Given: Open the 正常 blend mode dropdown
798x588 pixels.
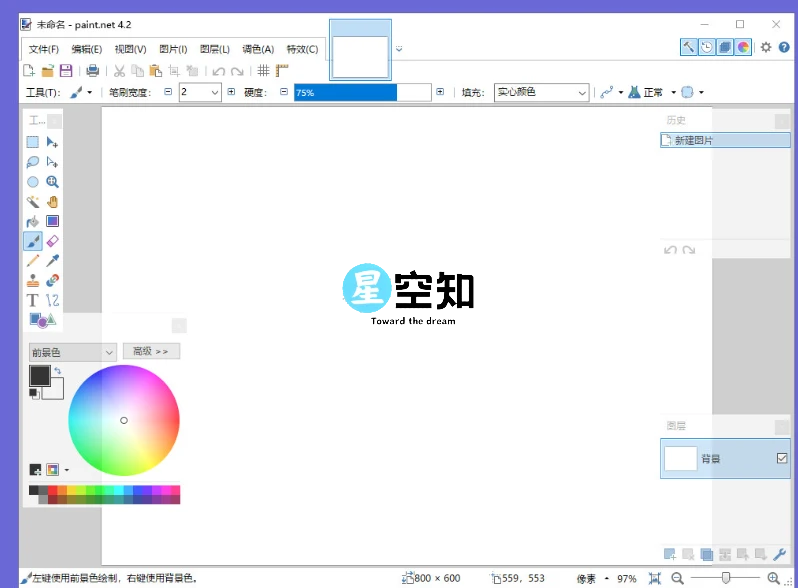Looking at the screenshot, I should 652,92.
